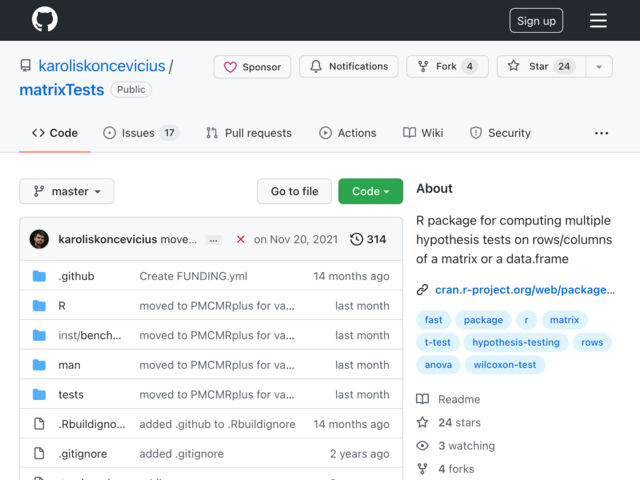This screenshot has width=640, height=480.
Task: Open 'added .gitignore' commit message
Action: (x=182, y=454)
